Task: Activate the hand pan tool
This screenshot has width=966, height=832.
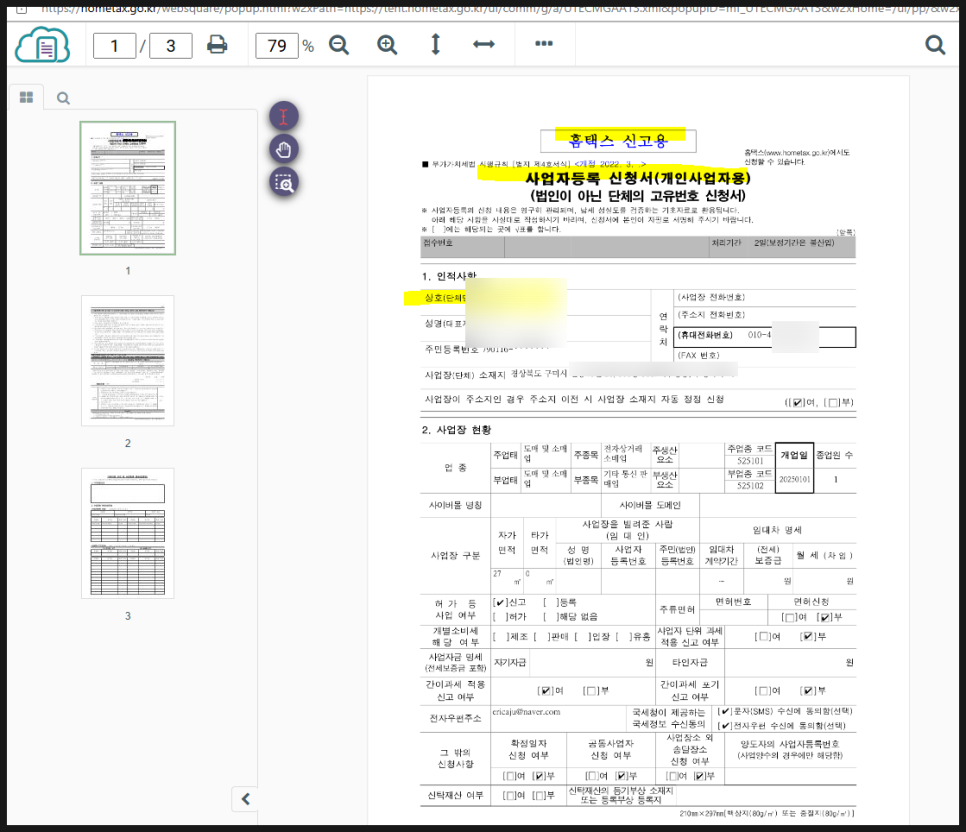Action: point(285,149)
